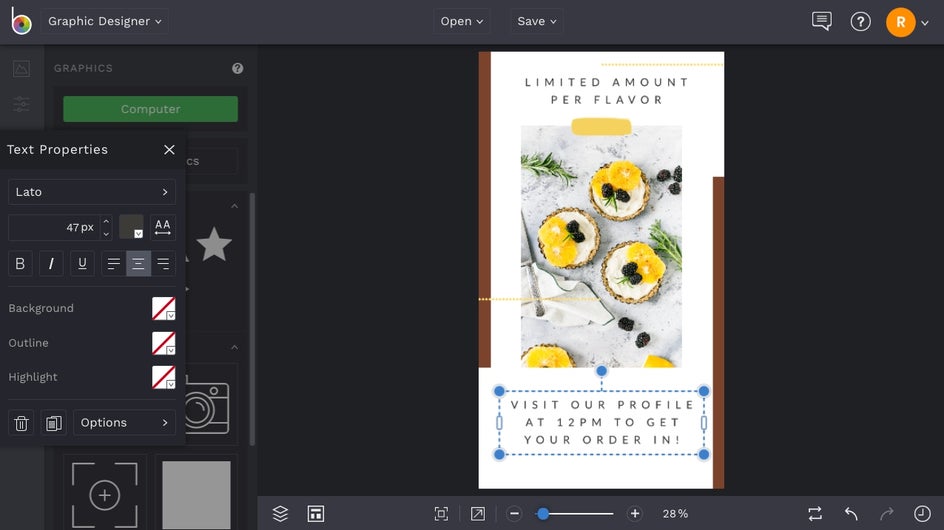Open the Outline color swatch

[x=163, y=343]
